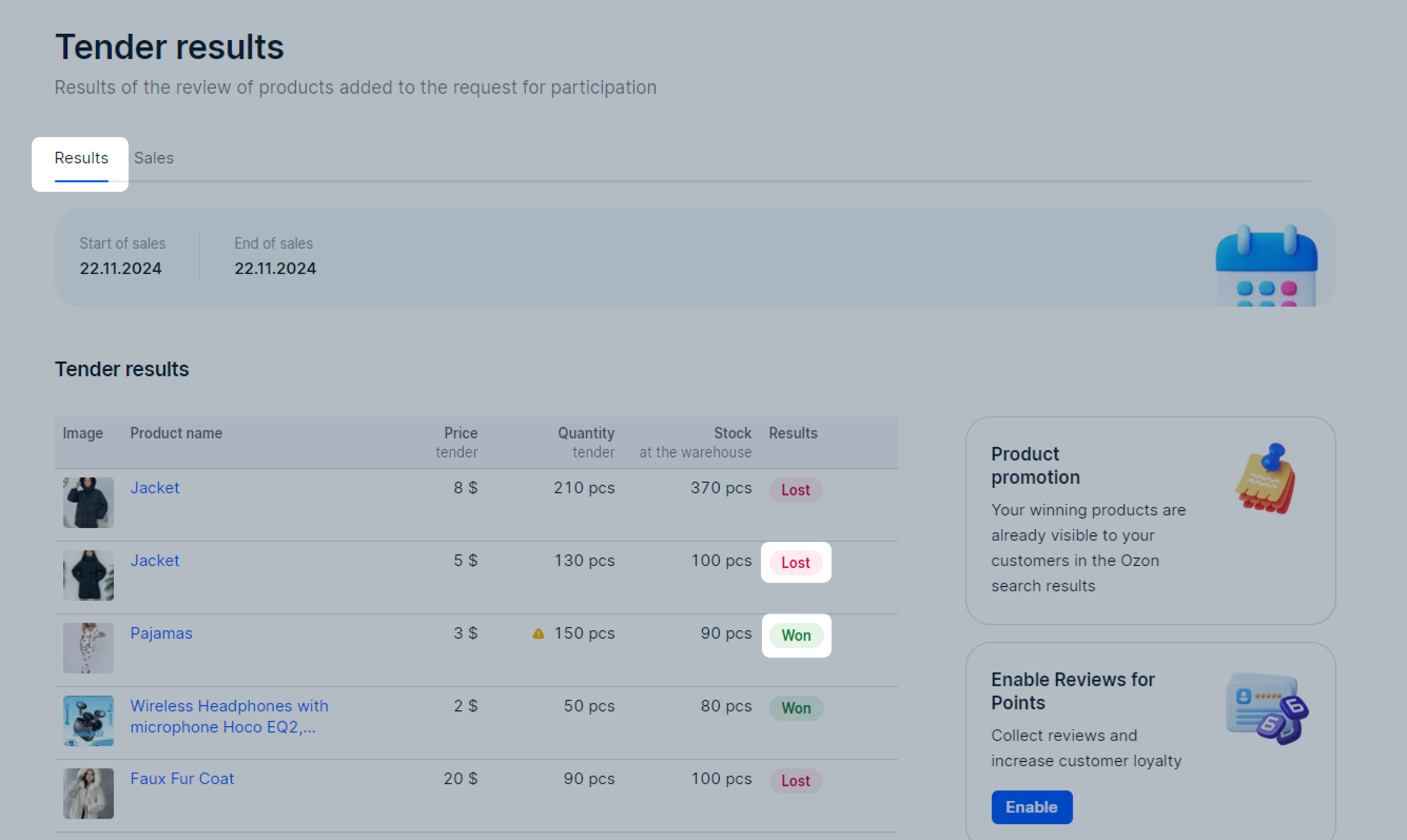Click the Won badge in the Wireless Headphones row
1407x840 pixels.
point(796,708)
